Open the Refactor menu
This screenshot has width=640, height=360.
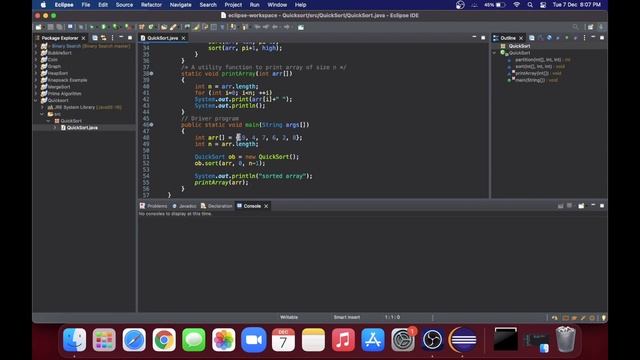point(151,5)
